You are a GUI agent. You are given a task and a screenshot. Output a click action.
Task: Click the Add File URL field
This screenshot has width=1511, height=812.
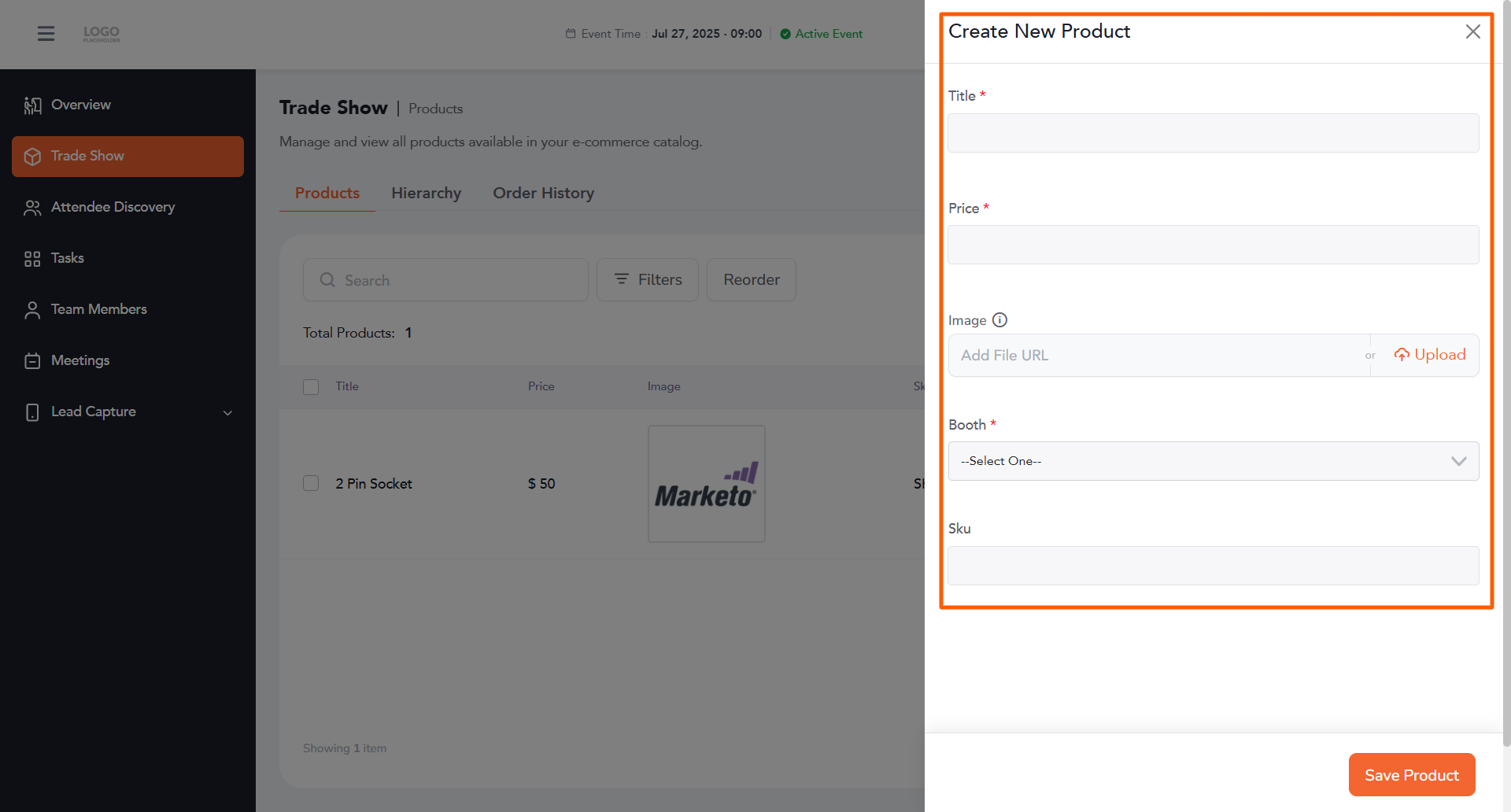[1159, 355]
